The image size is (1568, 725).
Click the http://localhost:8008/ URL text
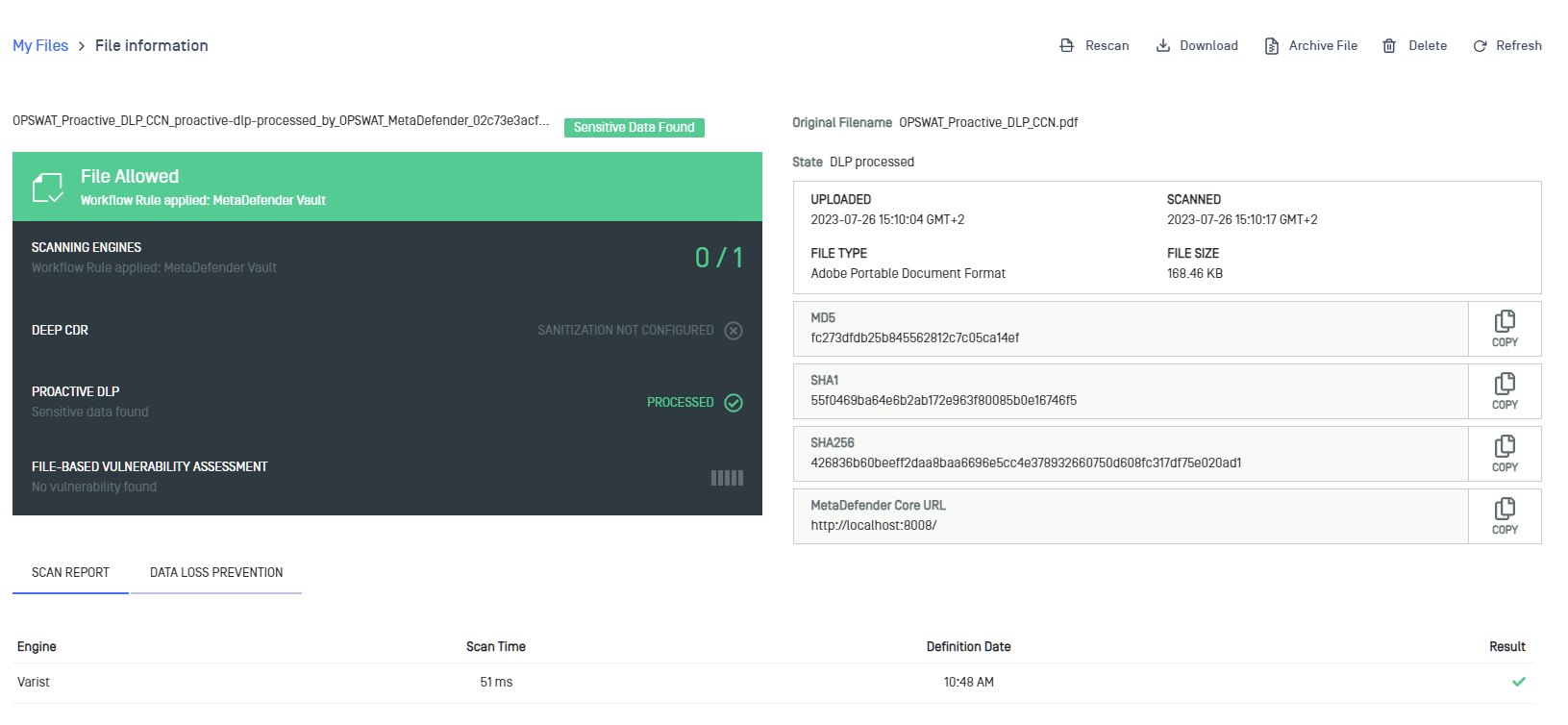(873, 525)
